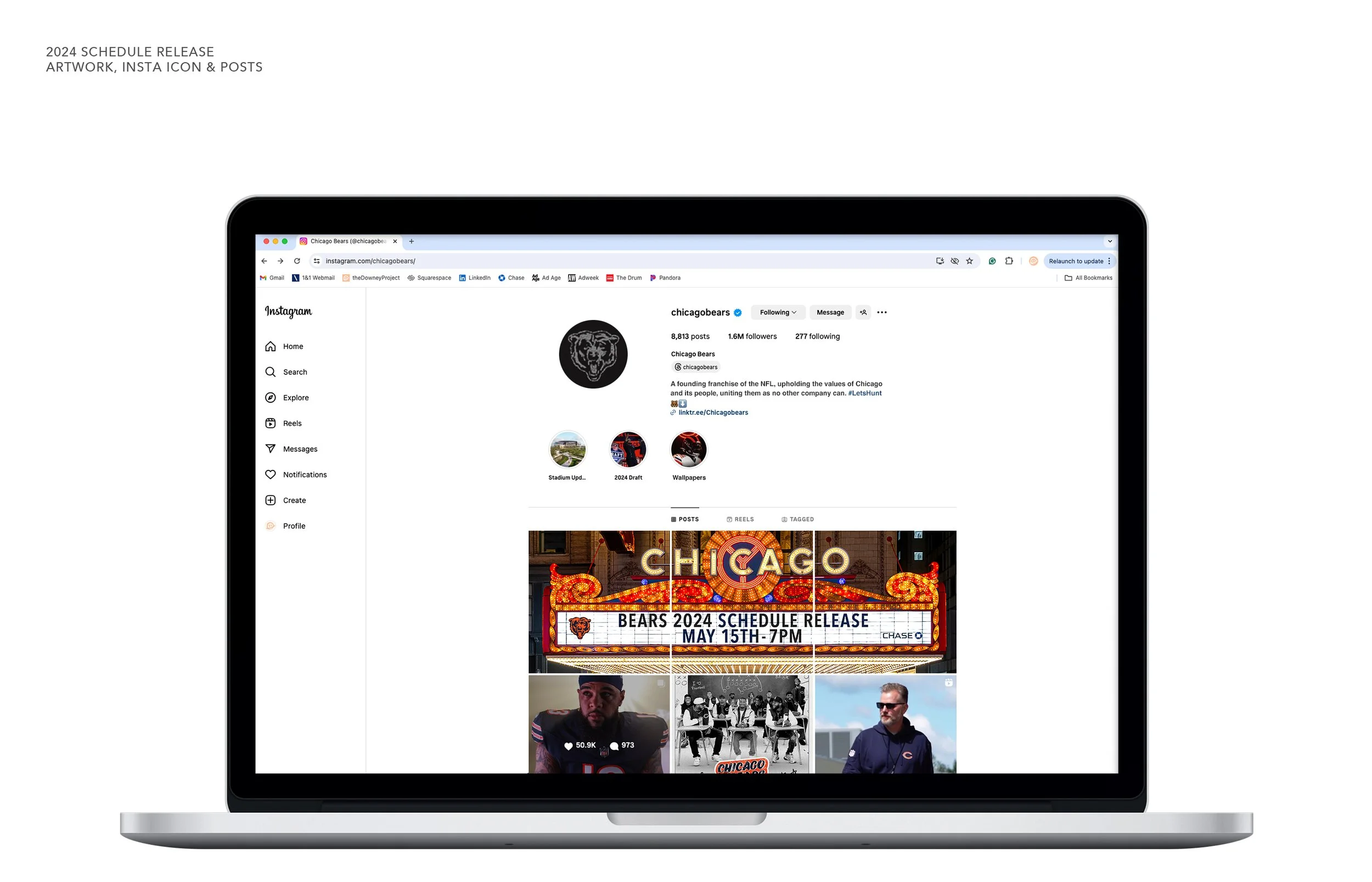Click the install app icon in address bar

(940, 261)
